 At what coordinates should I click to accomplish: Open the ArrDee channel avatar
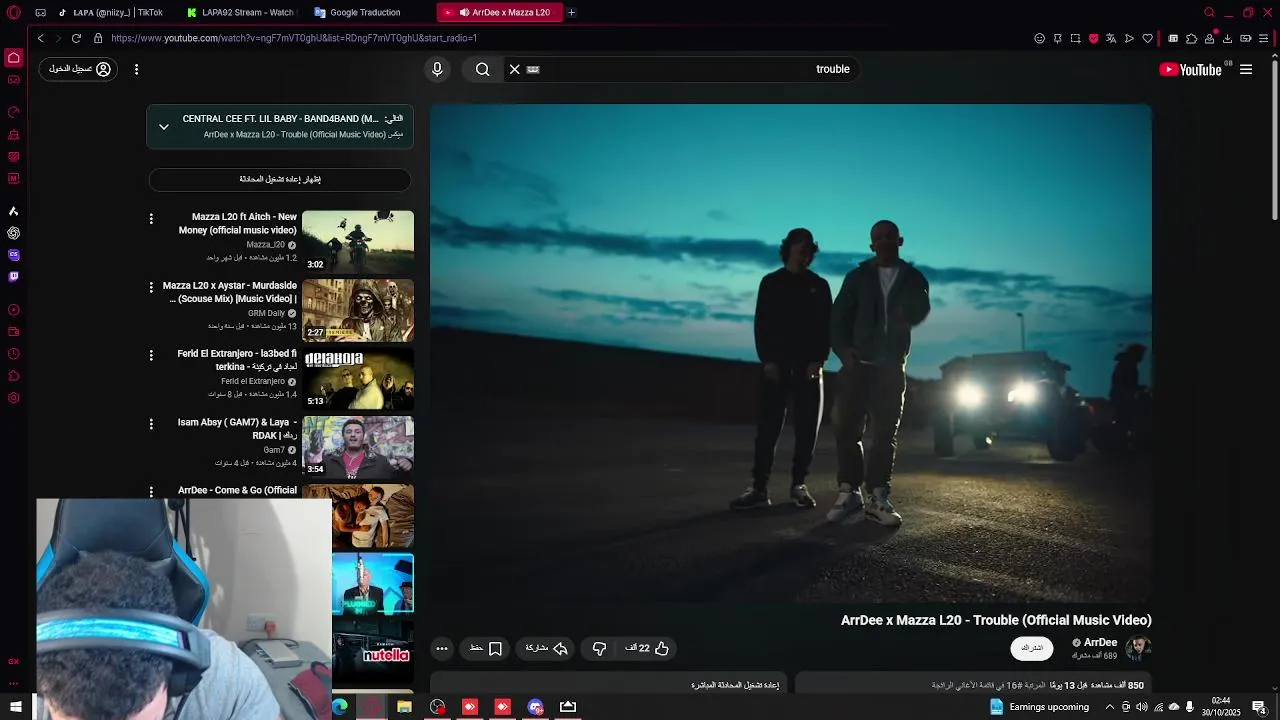click(1138, 648)
